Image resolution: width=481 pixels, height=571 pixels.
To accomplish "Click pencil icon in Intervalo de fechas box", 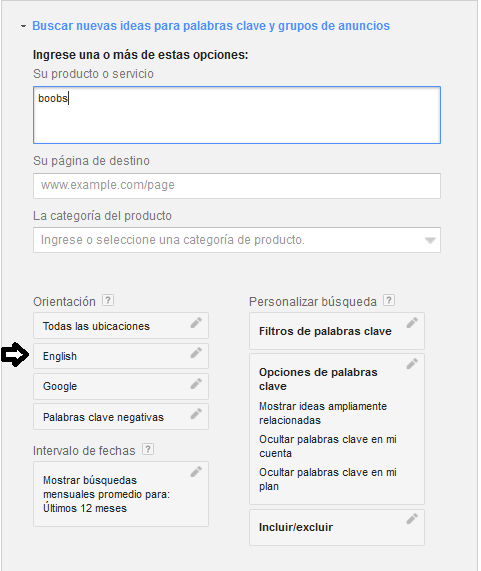I will tap(196, 472).
